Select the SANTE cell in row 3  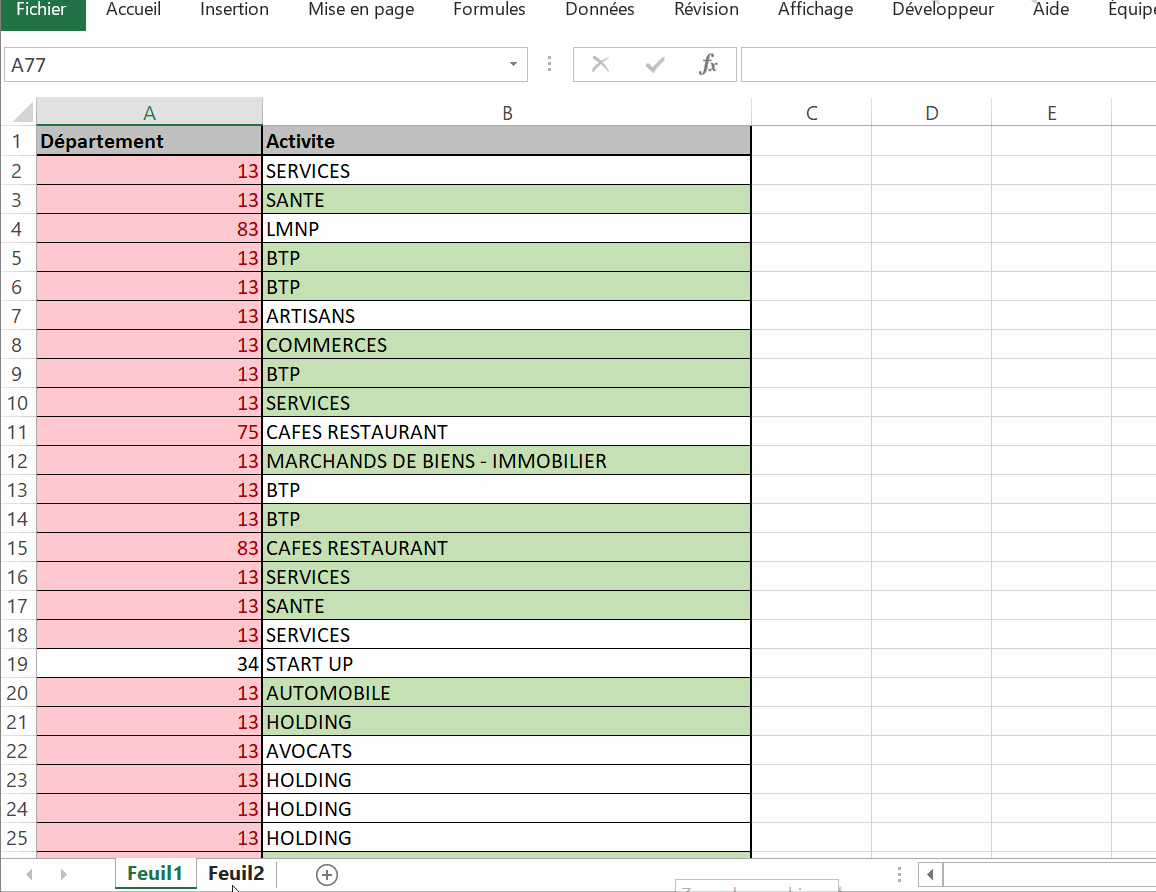[x=507, y=200]
